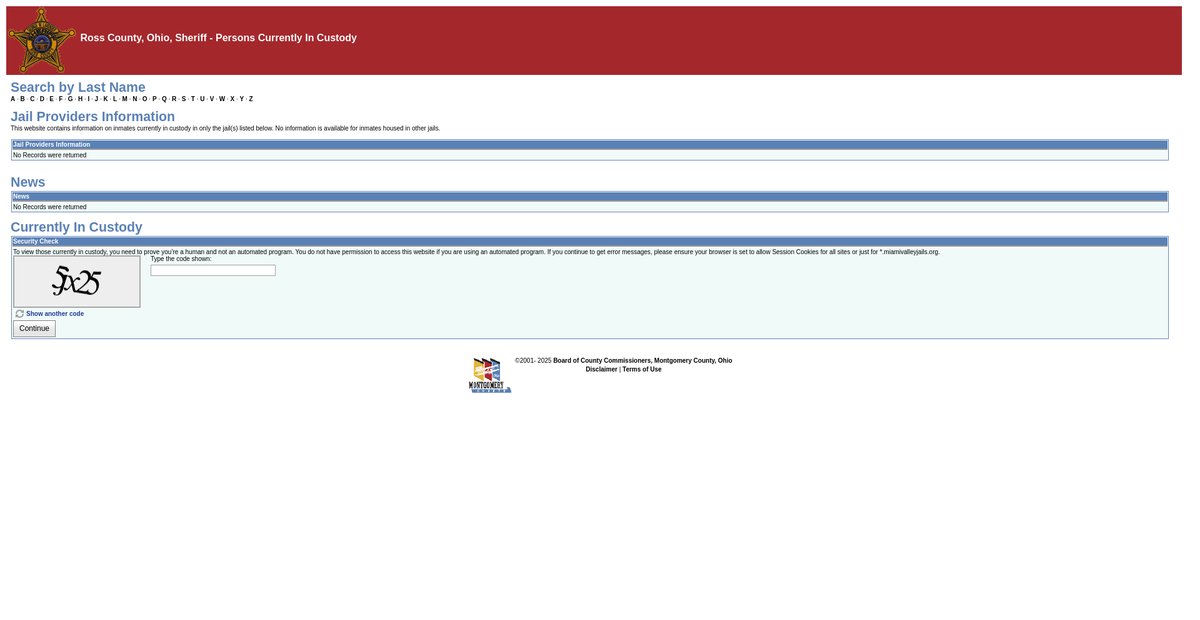Viewport: 1200px width, 620px height.
Task: Search last names starting with X
Action: point(232,99)
